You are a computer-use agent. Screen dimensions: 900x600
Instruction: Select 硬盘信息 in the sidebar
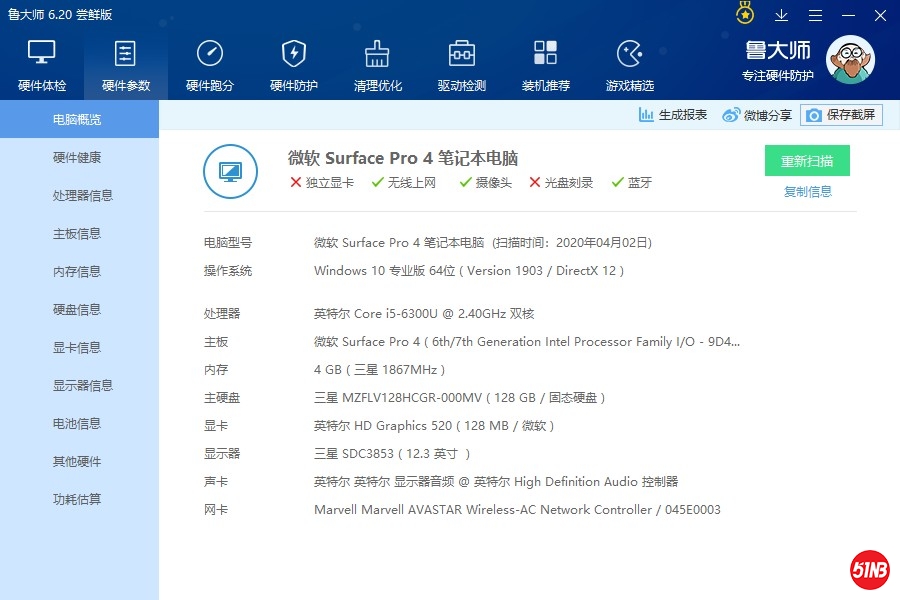tap(77, 310)
